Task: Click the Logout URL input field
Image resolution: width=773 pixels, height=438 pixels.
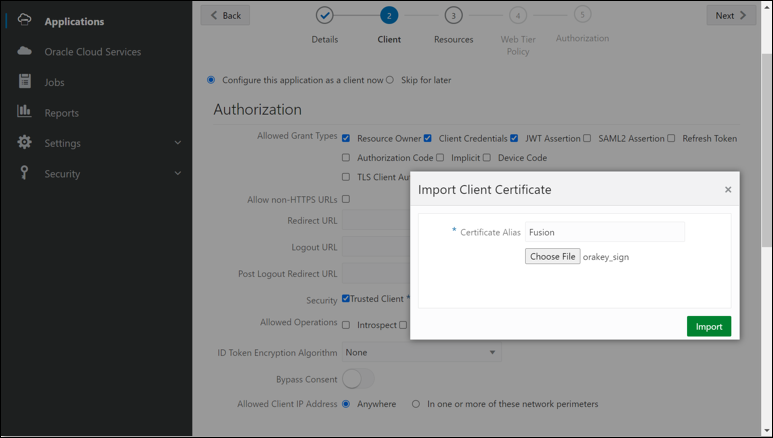Action: click(x=376, y=247)
